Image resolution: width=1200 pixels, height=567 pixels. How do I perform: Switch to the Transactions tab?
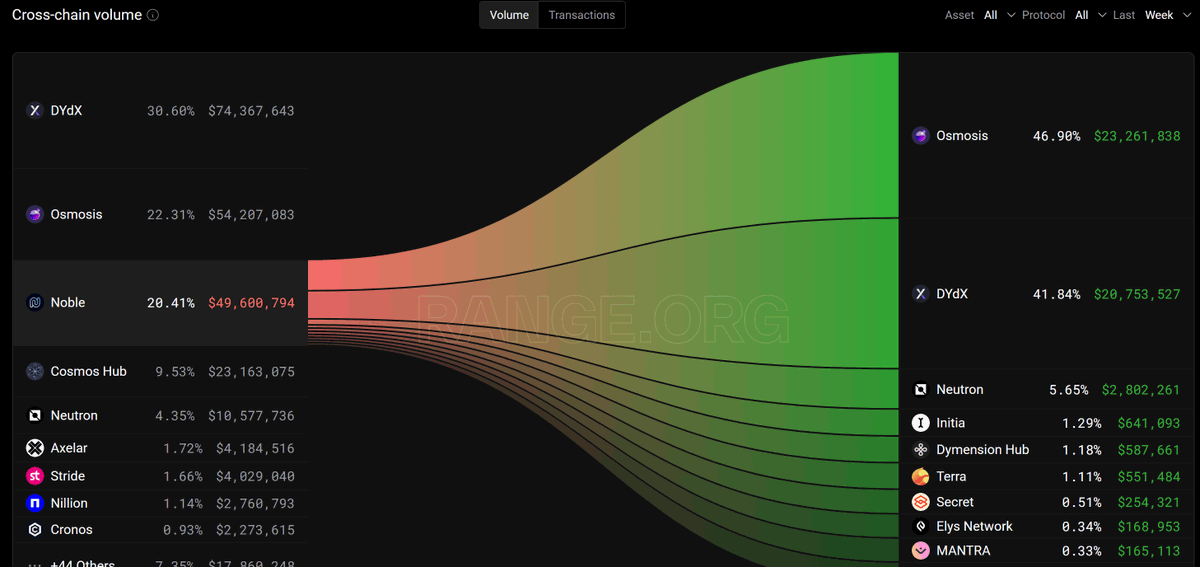click(582, 15)
